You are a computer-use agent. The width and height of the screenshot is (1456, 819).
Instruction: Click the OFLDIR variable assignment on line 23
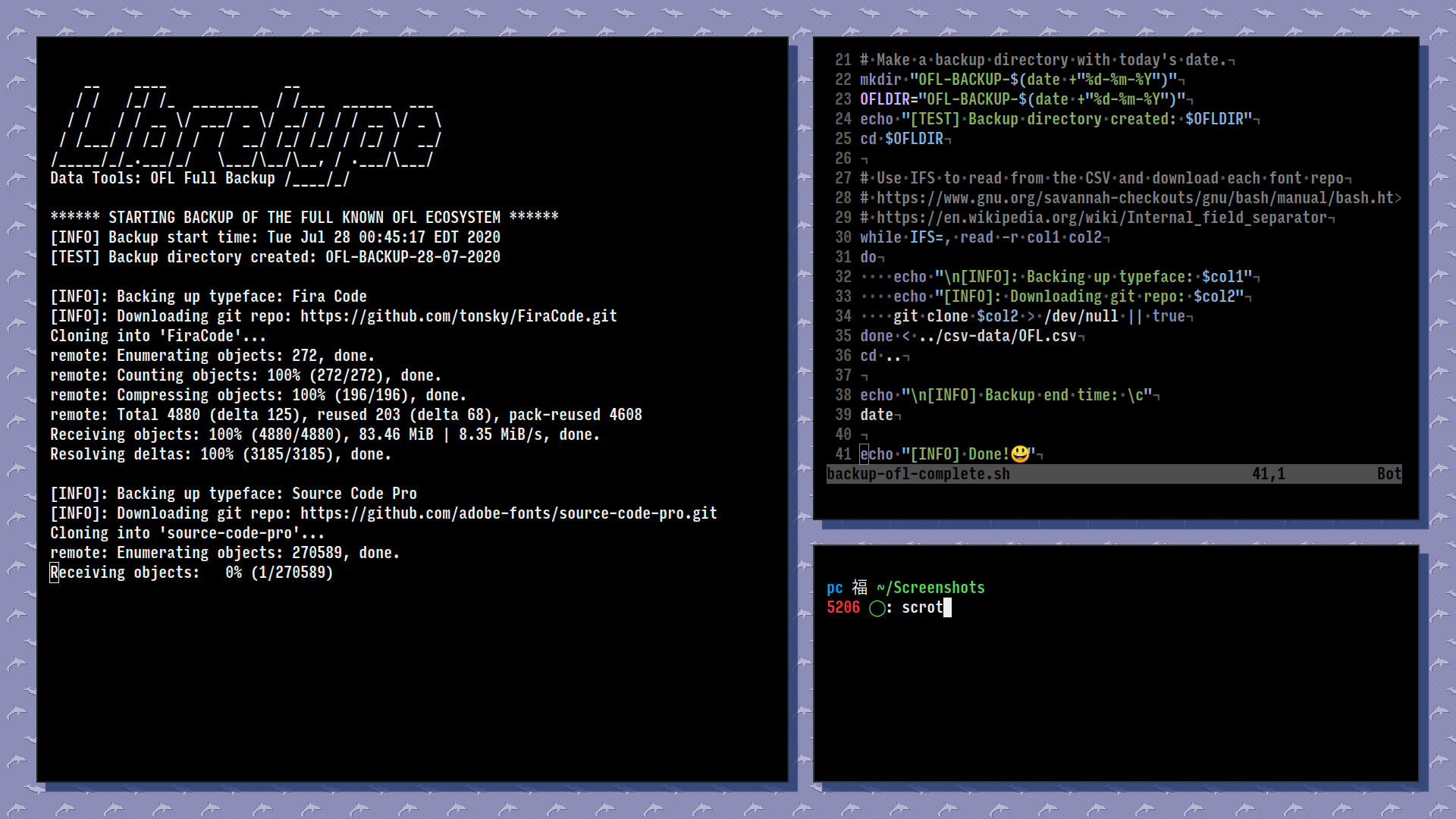tap(887, 99)
